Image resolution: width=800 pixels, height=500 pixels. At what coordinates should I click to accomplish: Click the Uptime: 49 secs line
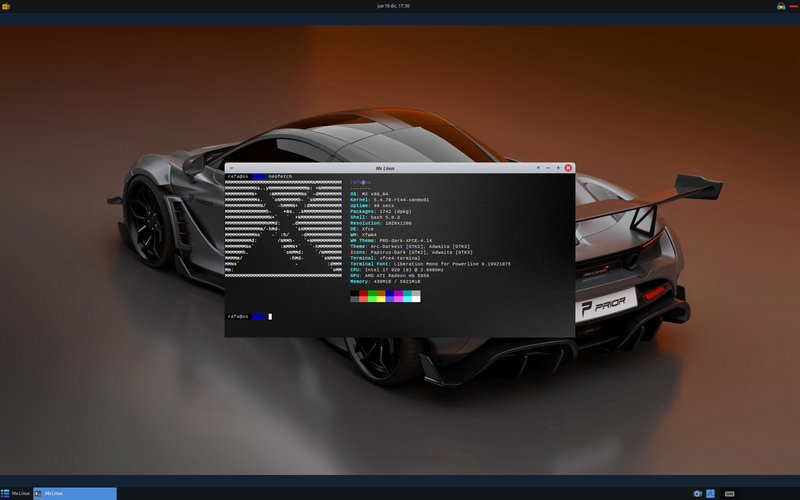tap(372, 206)
